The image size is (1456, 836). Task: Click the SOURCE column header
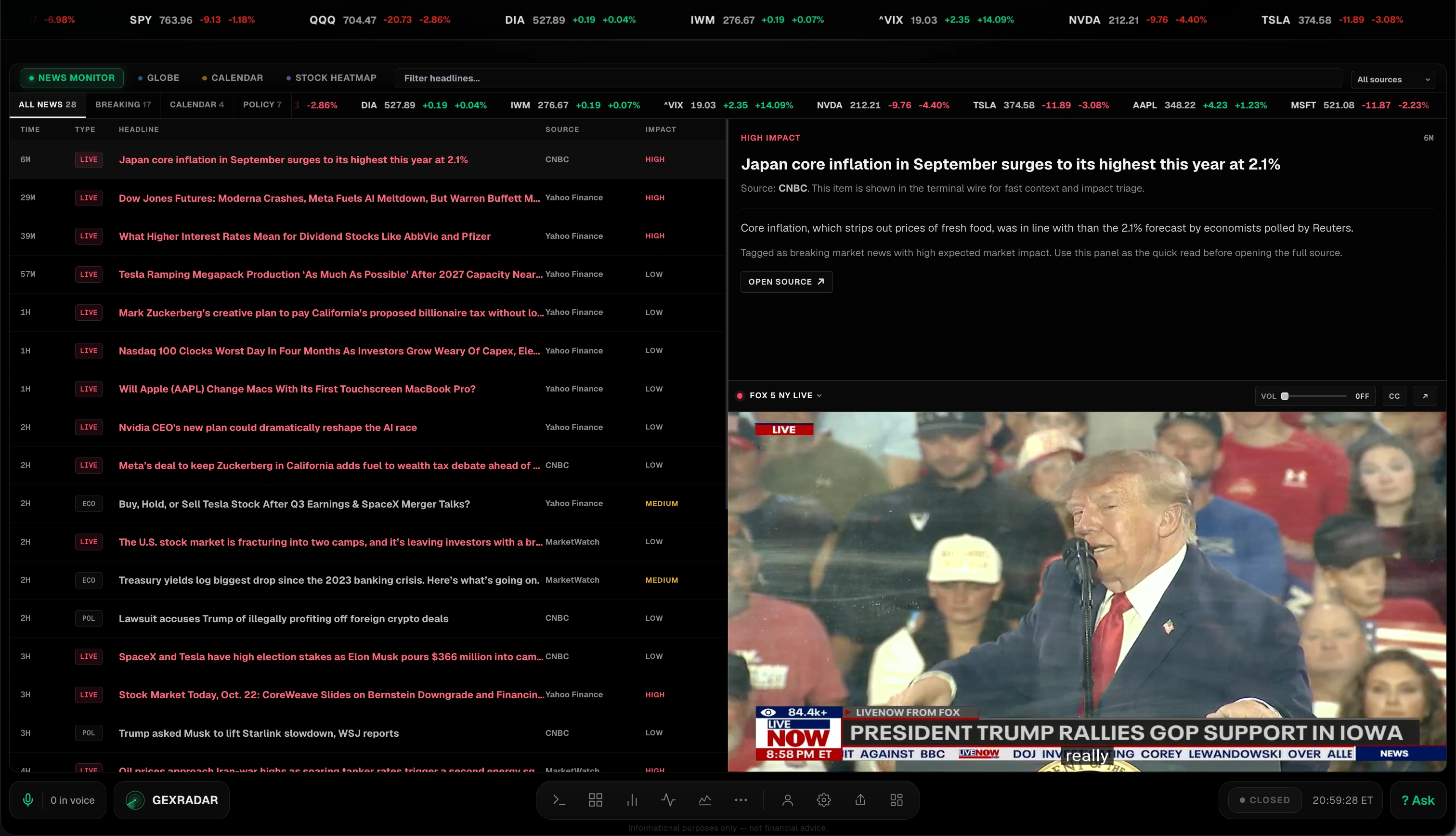pyautogui.click(x=562, y=129)
